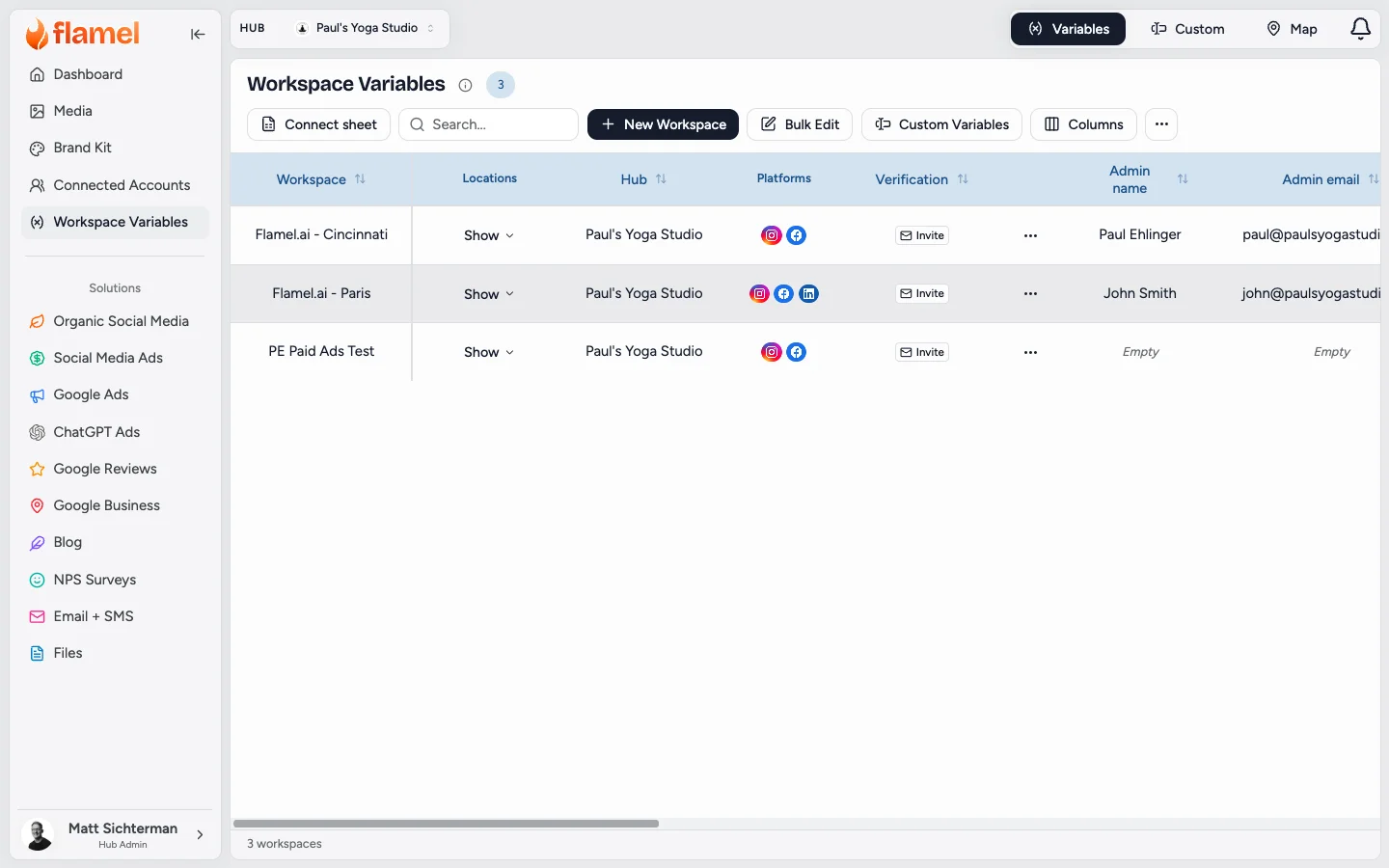The height and width of the screenshot is (868, 1389).
Task: Open Dashboard from the sidebar
Action: click(x=116, y=74)
